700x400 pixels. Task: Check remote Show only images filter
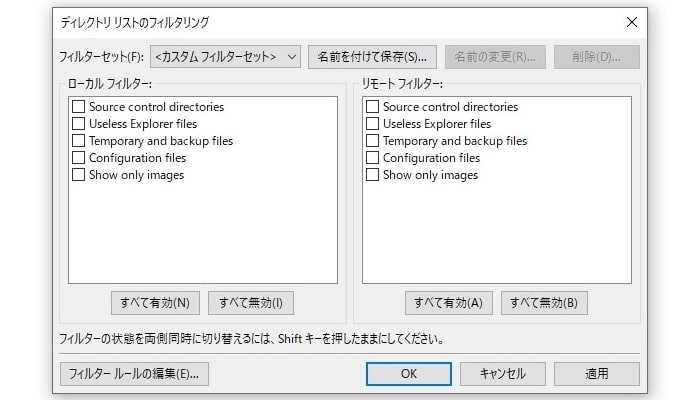coord(373,175)
